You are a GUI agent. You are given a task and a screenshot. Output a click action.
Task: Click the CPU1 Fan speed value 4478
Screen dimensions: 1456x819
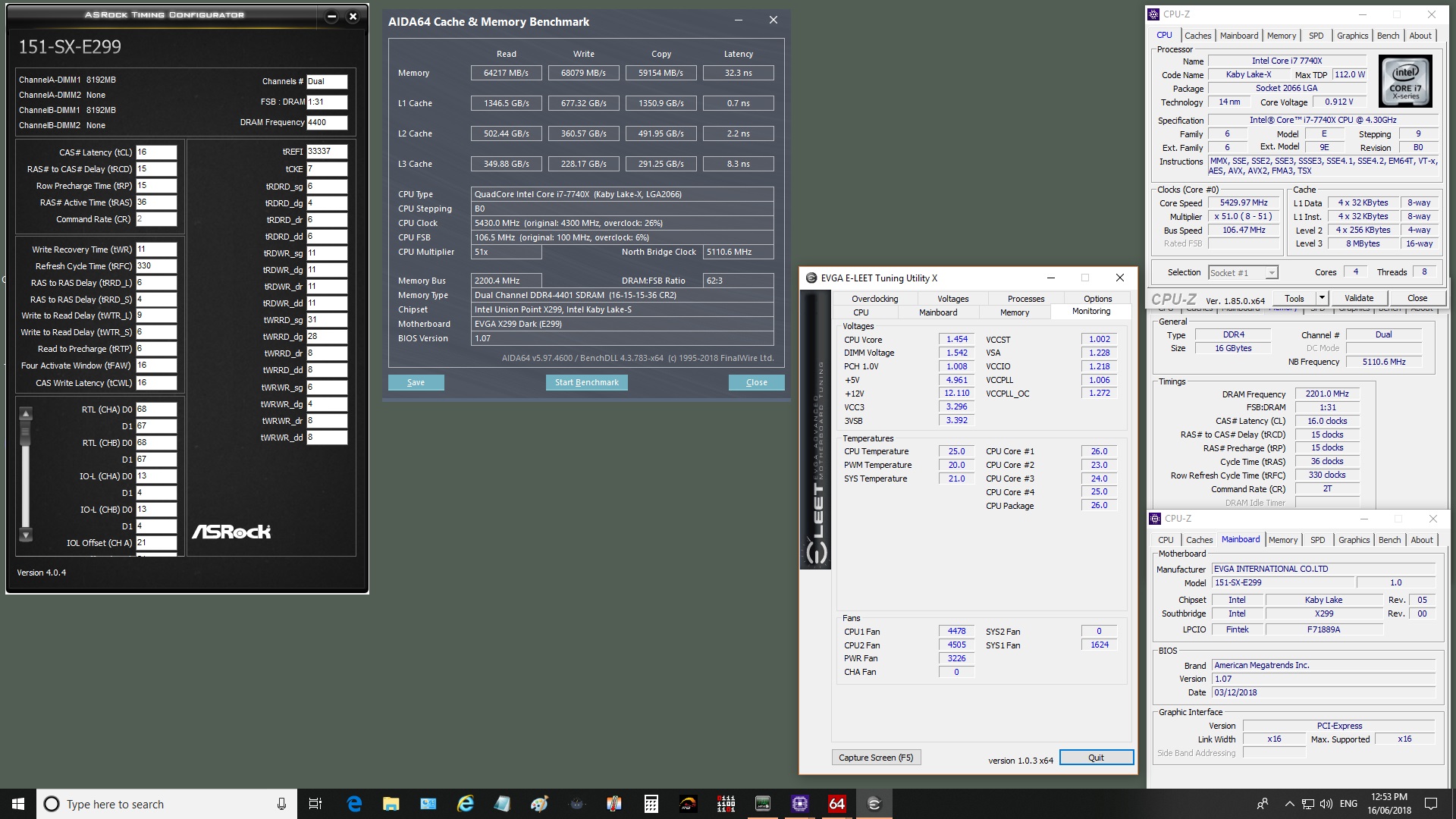[957, 631]
